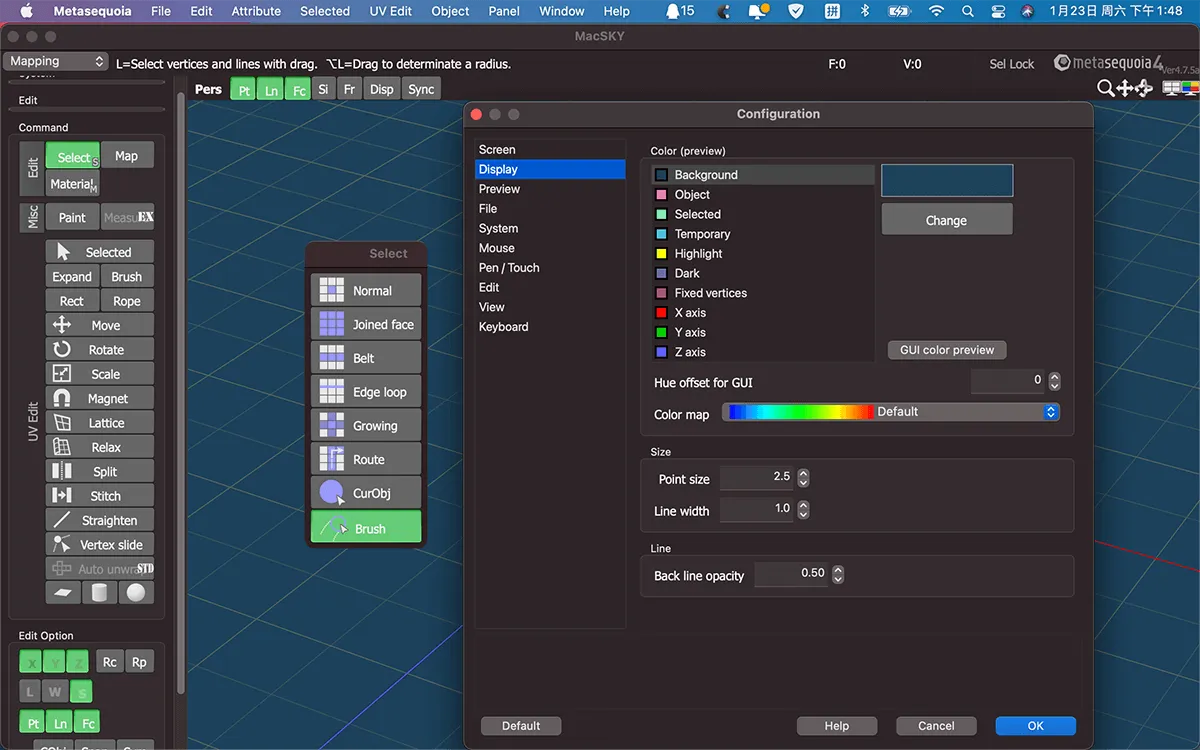Toggle the Fc face display button
Image resolution: width=1200 pixels, height=750 pixels.
tap(298, 89)
